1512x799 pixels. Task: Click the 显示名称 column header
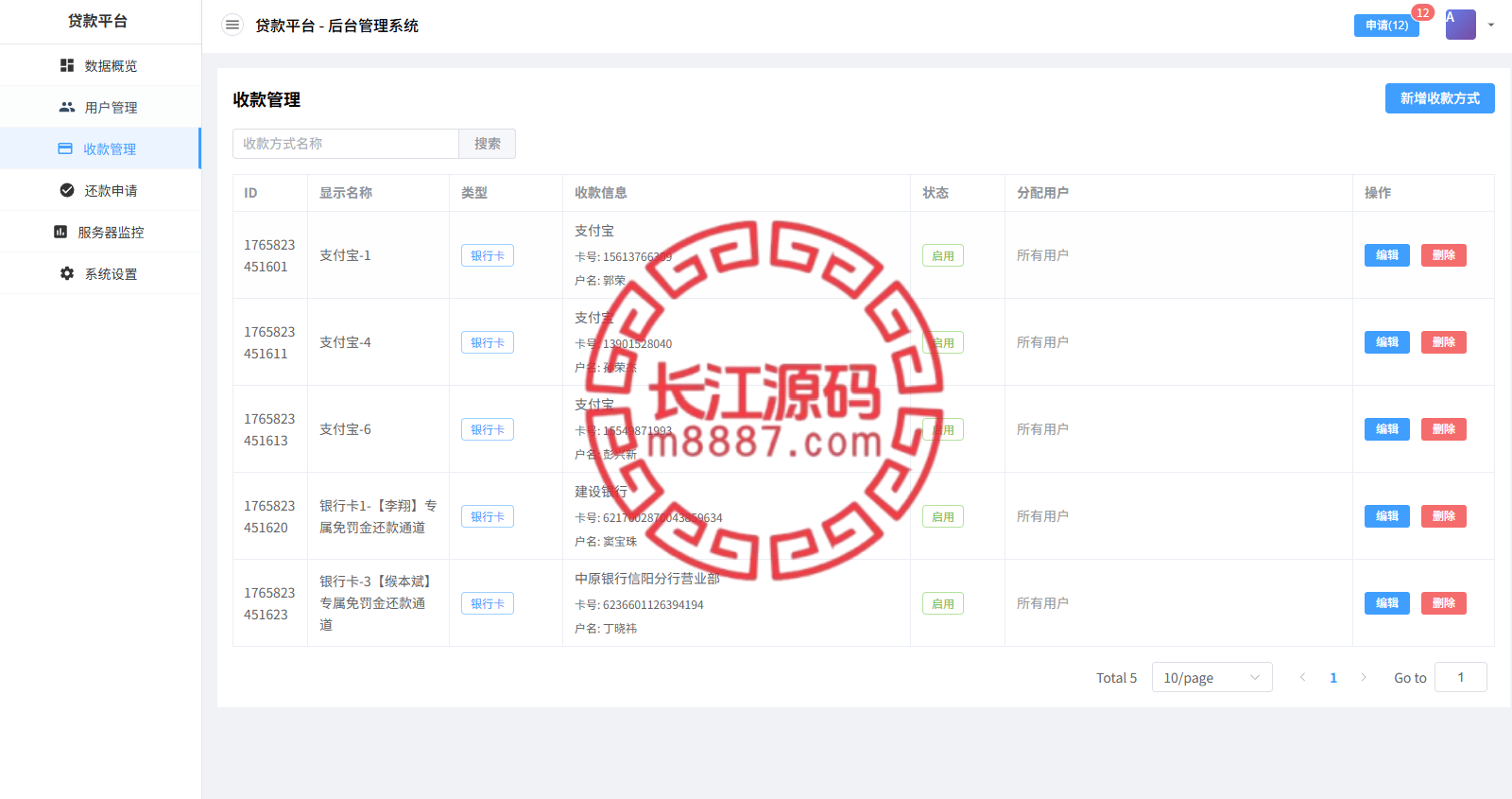[x=346, y=193]
